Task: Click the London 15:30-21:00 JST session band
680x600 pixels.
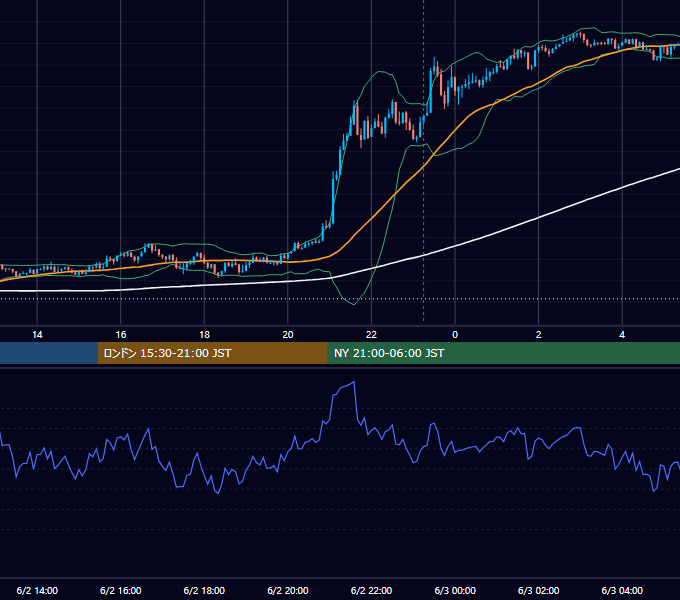Action: pyautogui.click(x=212, y=353)
